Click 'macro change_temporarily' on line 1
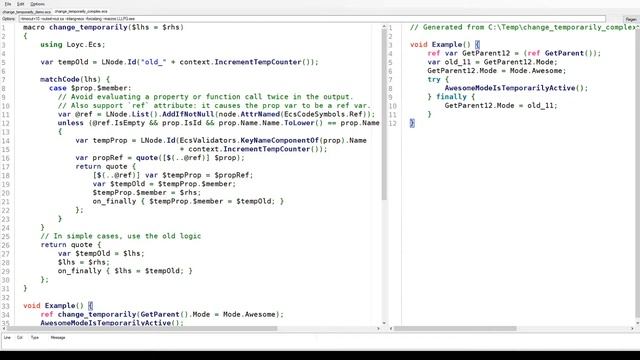This screenshot has height=360, width=640. point(76,27)
